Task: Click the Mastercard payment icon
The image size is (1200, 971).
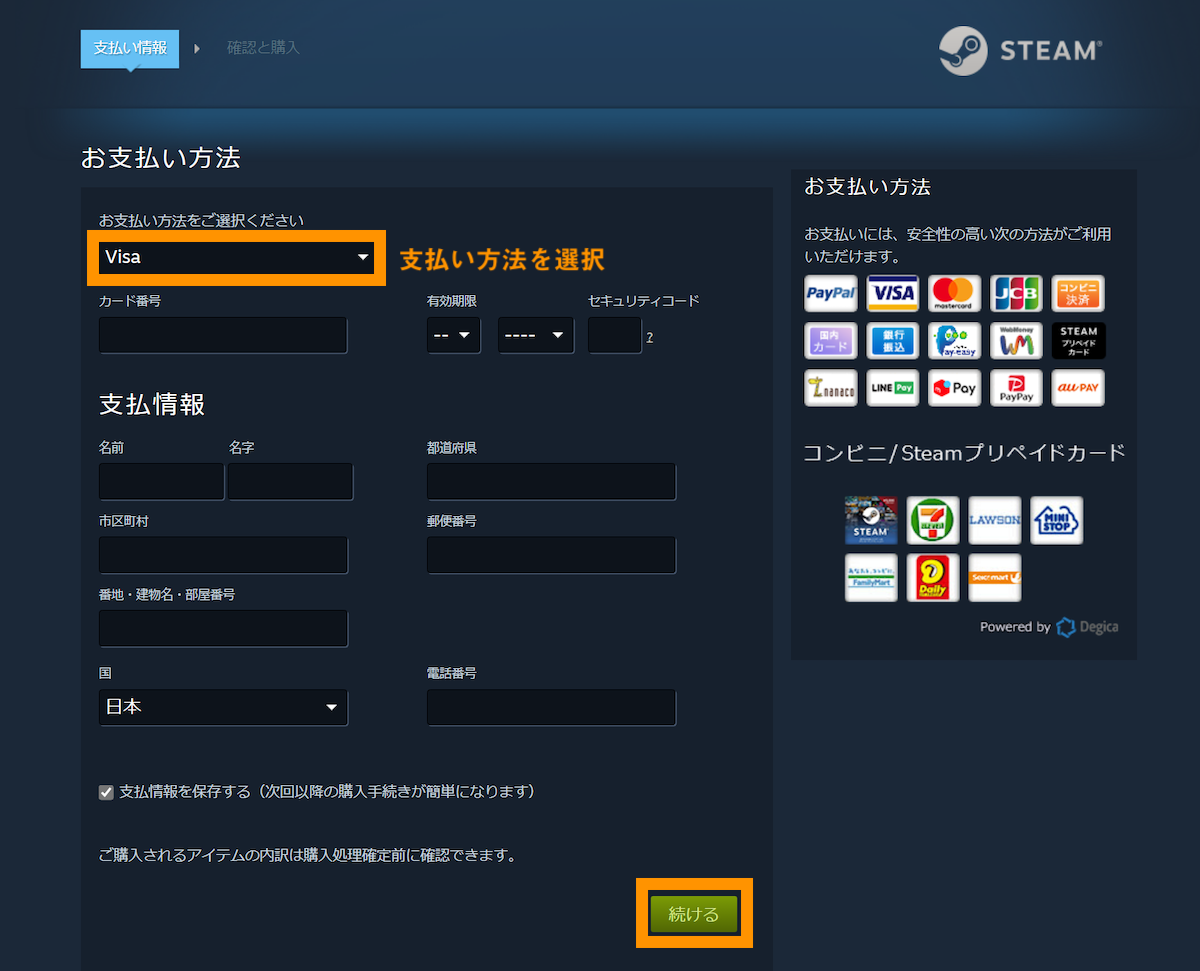Action: pyautogui.click(x=954, y=293)
